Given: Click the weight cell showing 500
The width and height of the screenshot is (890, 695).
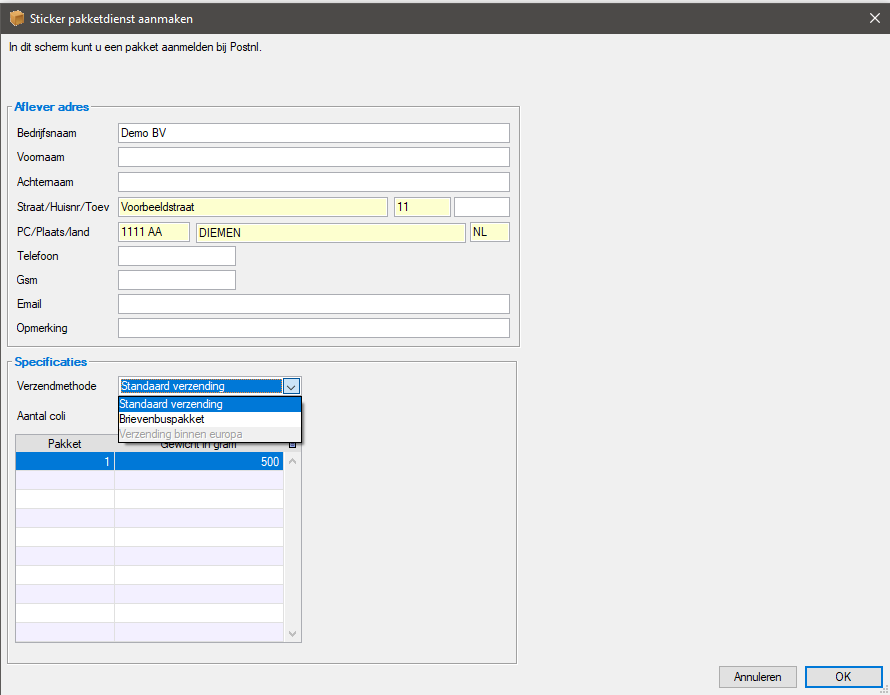Looking at the screenshot, I should tap(199, 462).
